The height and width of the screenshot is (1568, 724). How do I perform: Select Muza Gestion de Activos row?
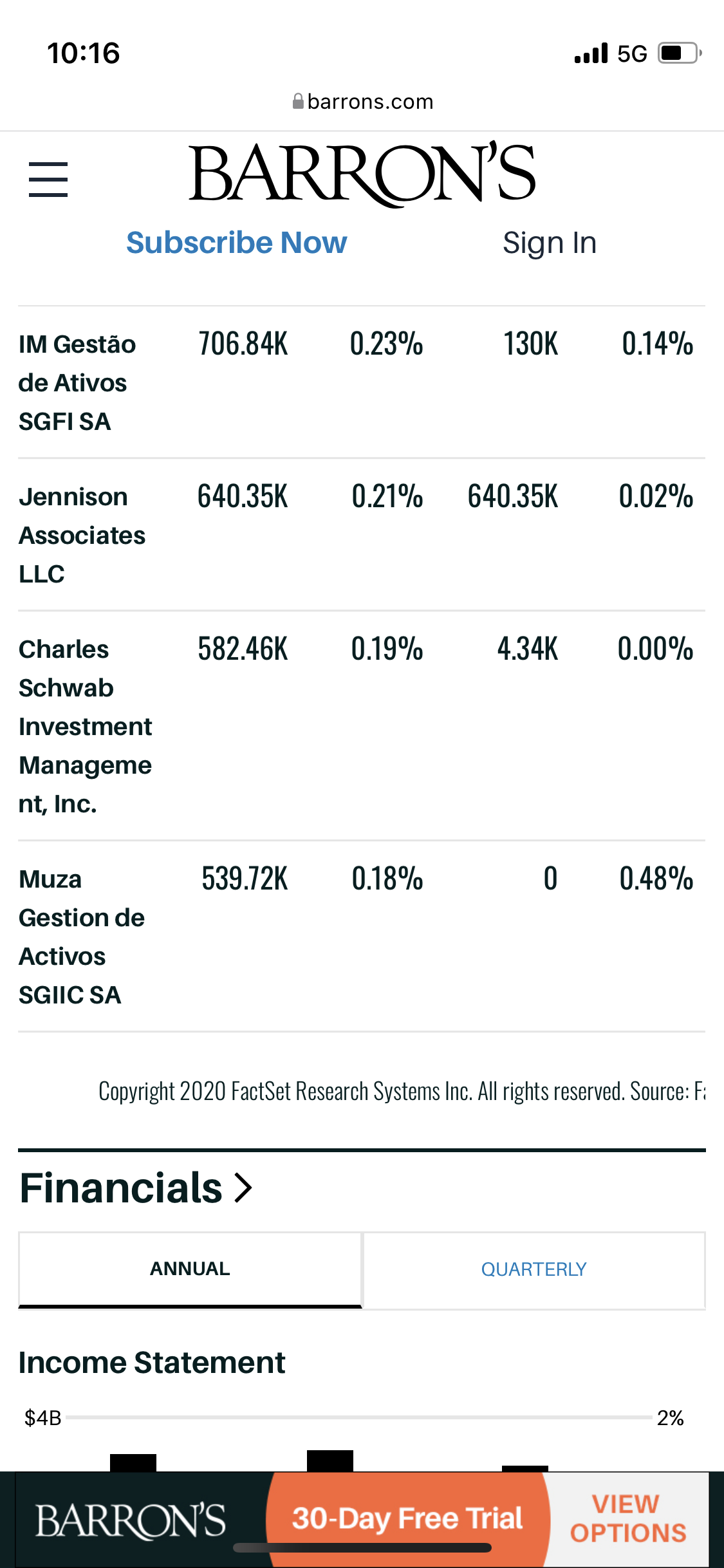pyautogui.click(x=81, y=937)
